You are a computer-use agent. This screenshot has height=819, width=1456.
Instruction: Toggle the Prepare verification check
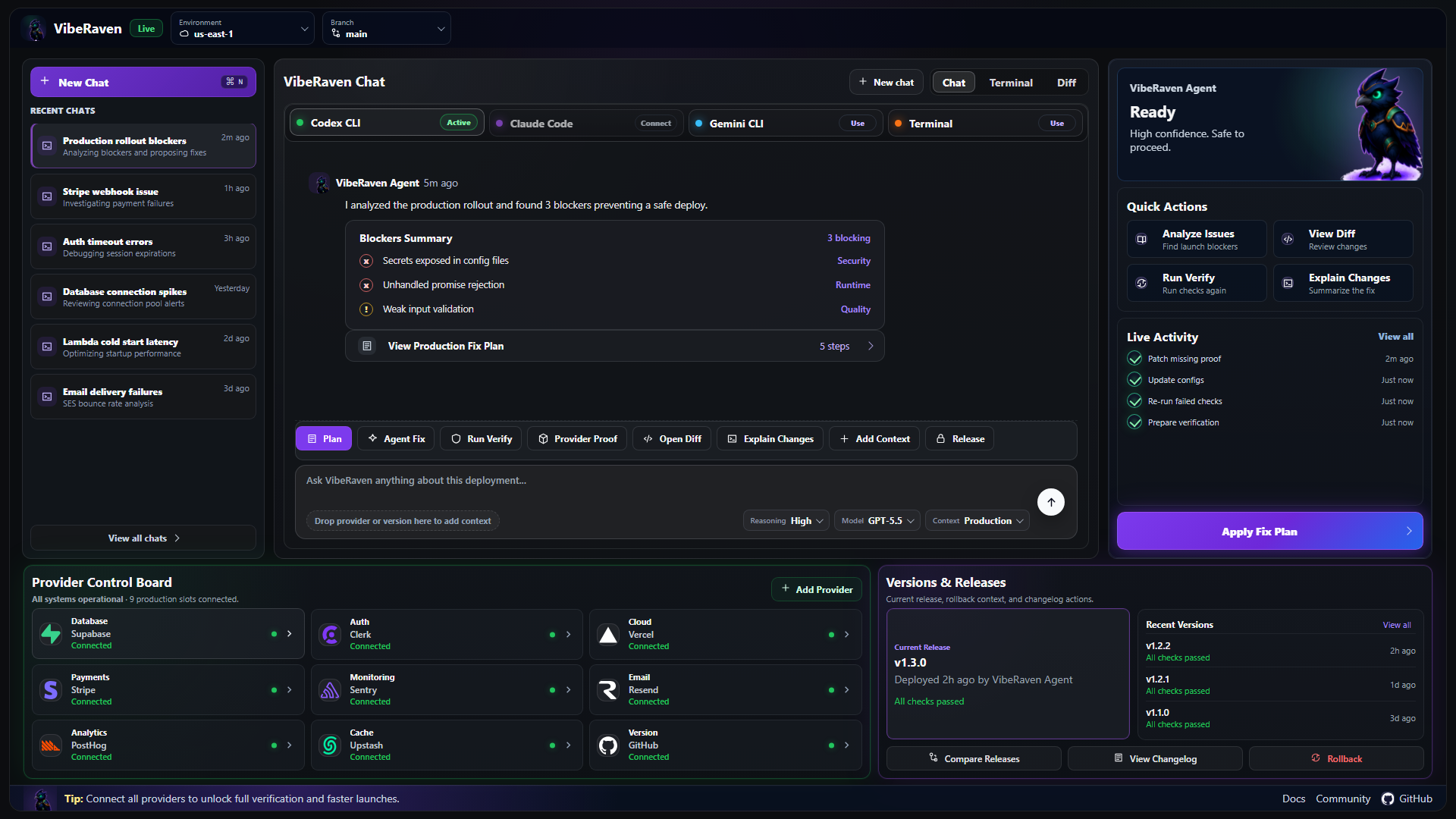[1134, 422]
